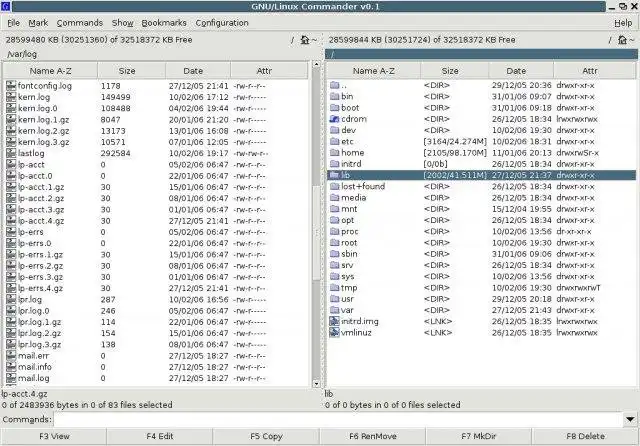Select the lastlog file icon
The image size is (640, 446).
[11, 153]
